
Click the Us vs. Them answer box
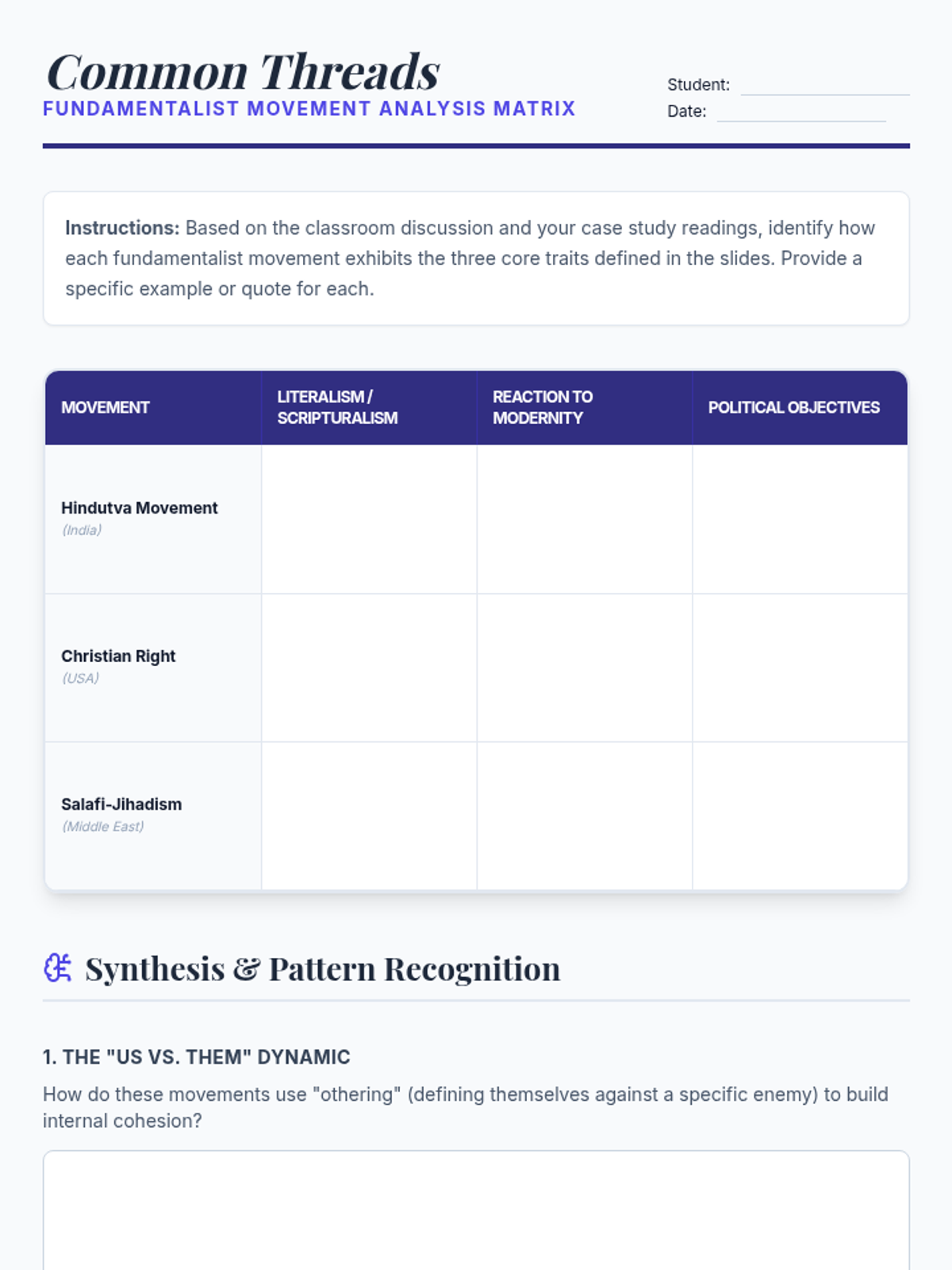(x=476, y=1210)
